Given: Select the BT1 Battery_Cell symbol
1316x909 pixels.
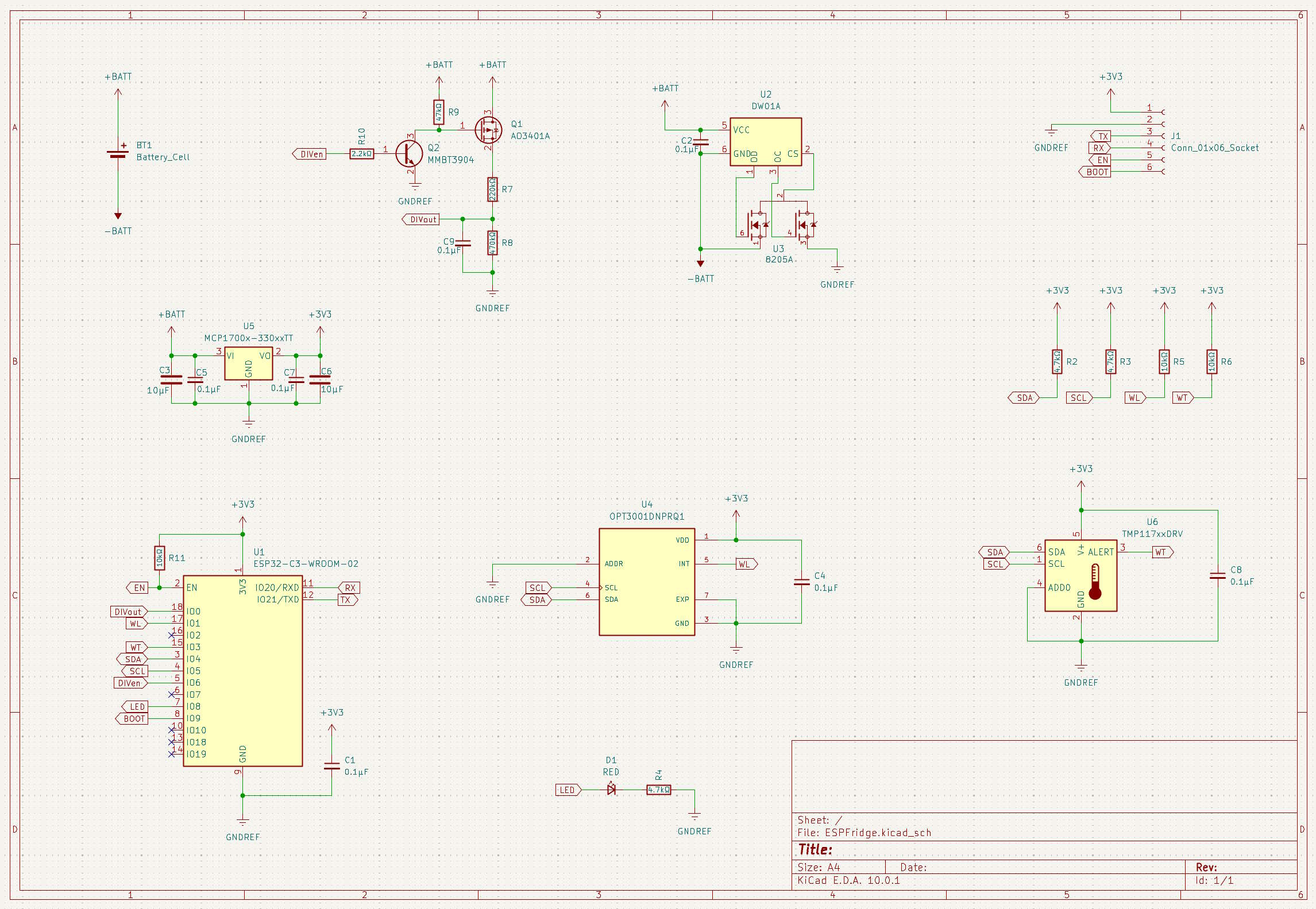Looking at the screenshot, I should click(118, 153).
